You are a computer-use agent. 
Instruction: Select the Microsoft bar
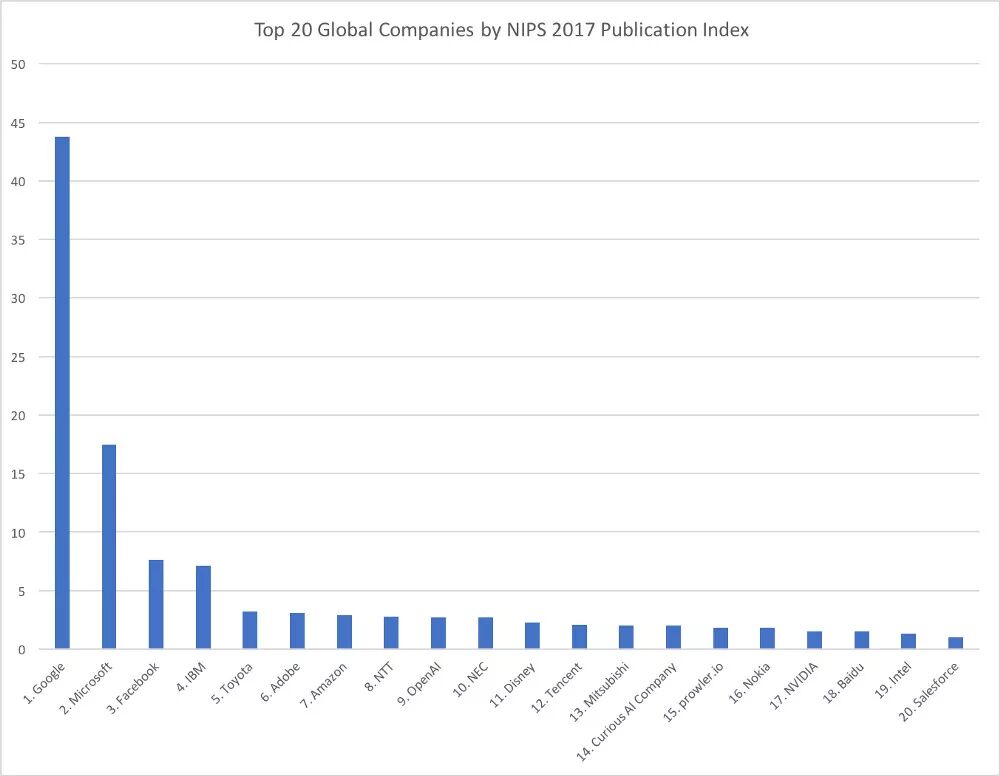pyautogui.click(x=109, y=546)
